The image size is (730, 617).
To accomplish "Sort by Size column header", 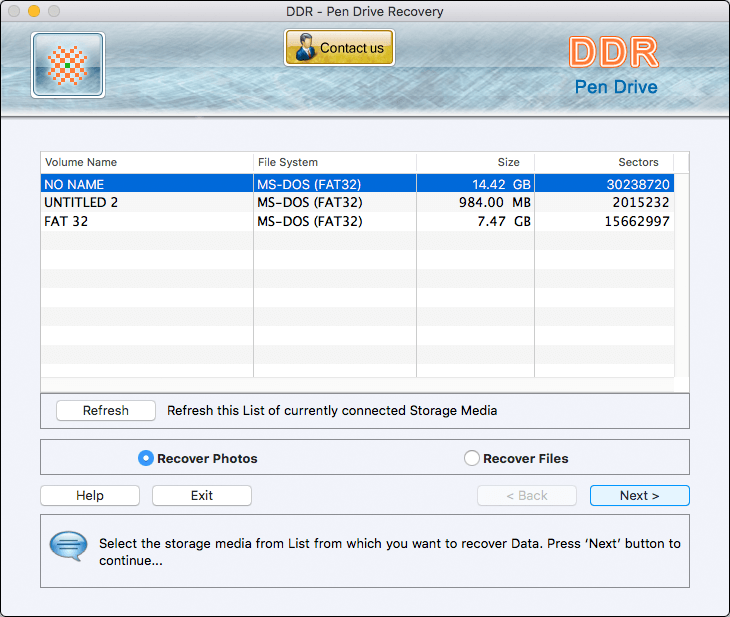I will [x=475, y=162].
